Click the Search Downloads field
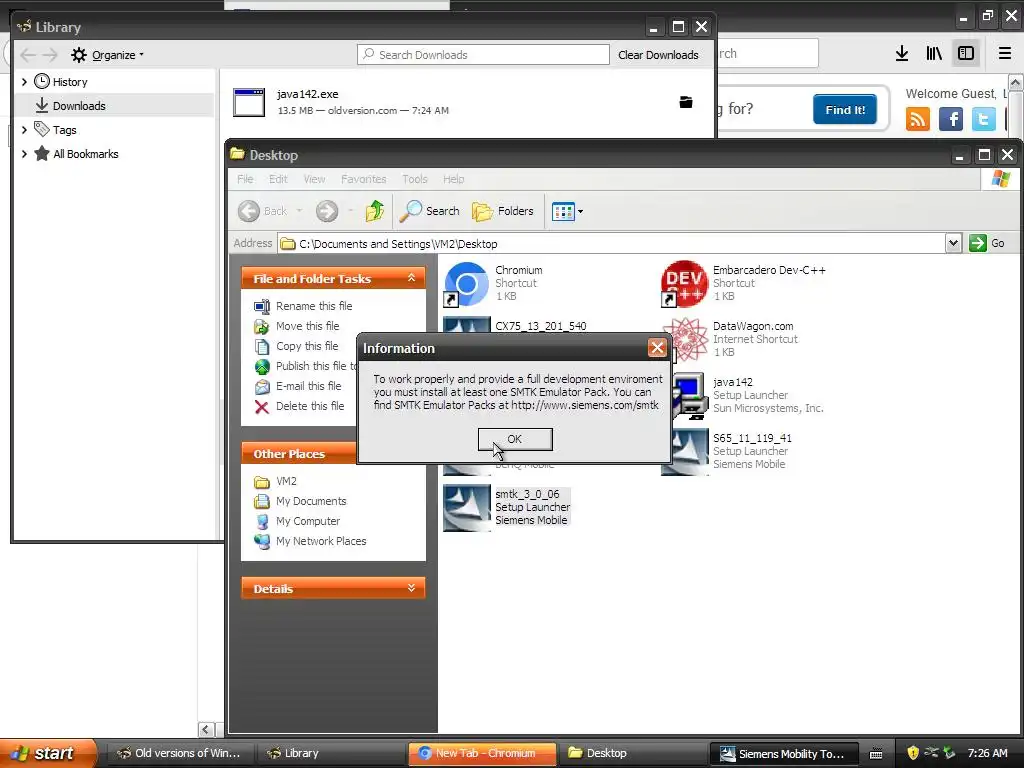Viewport: 1024px width, 768px height. click(x=483, y=55)
